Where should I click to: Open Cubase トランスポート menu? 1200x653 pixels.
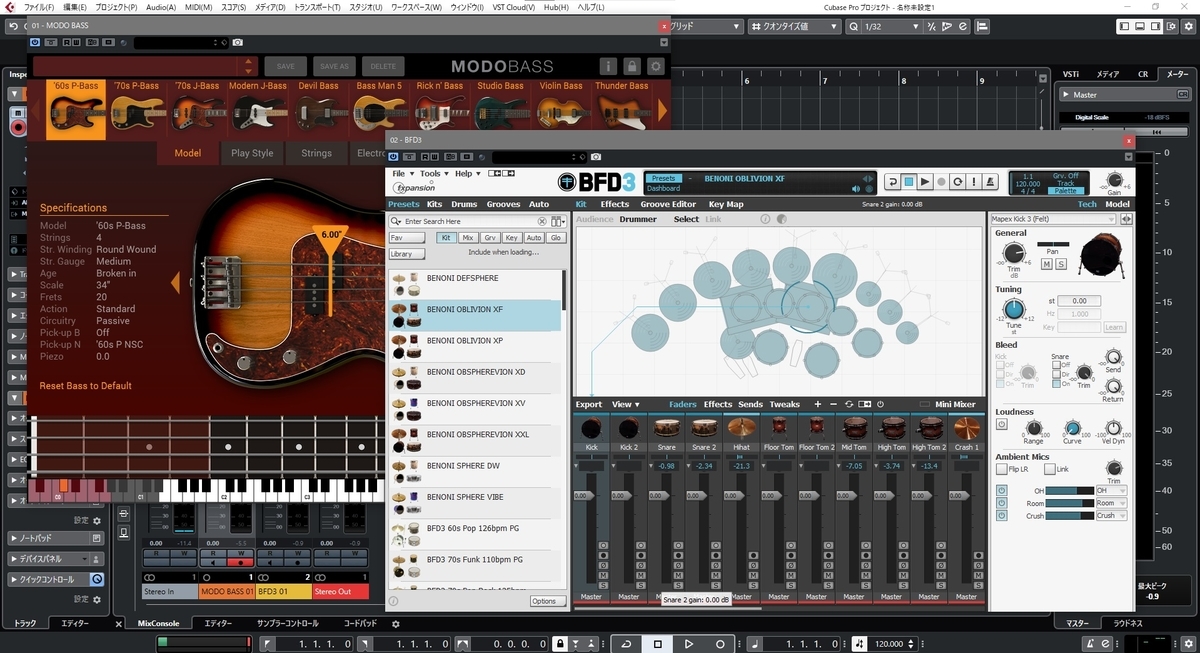tap(317, 7)
